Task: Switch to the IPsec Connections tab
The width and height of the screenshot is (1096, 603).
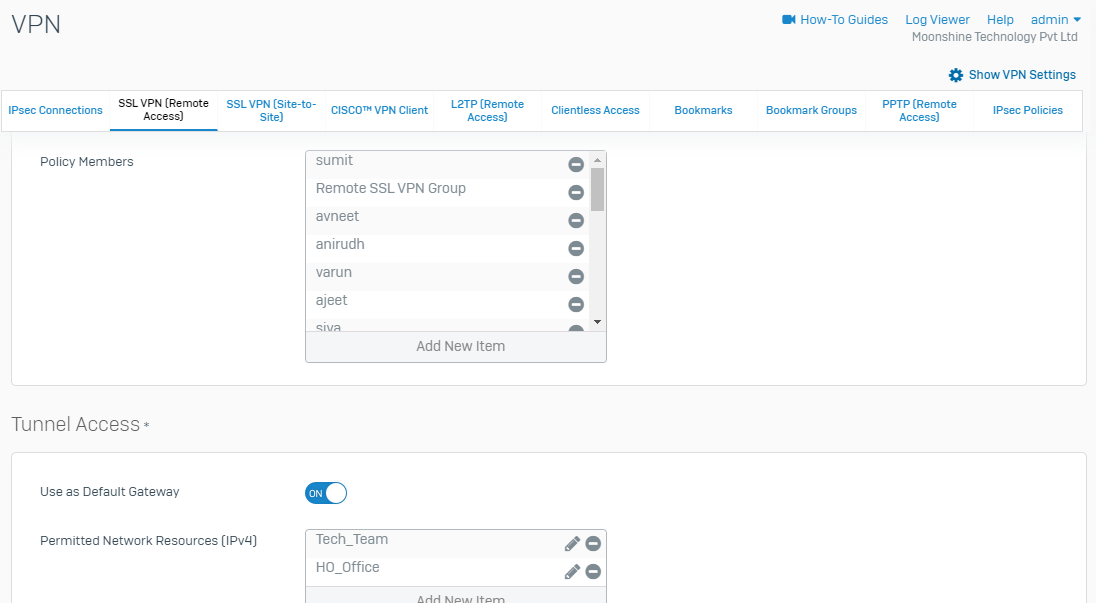Action: [56, 111]
